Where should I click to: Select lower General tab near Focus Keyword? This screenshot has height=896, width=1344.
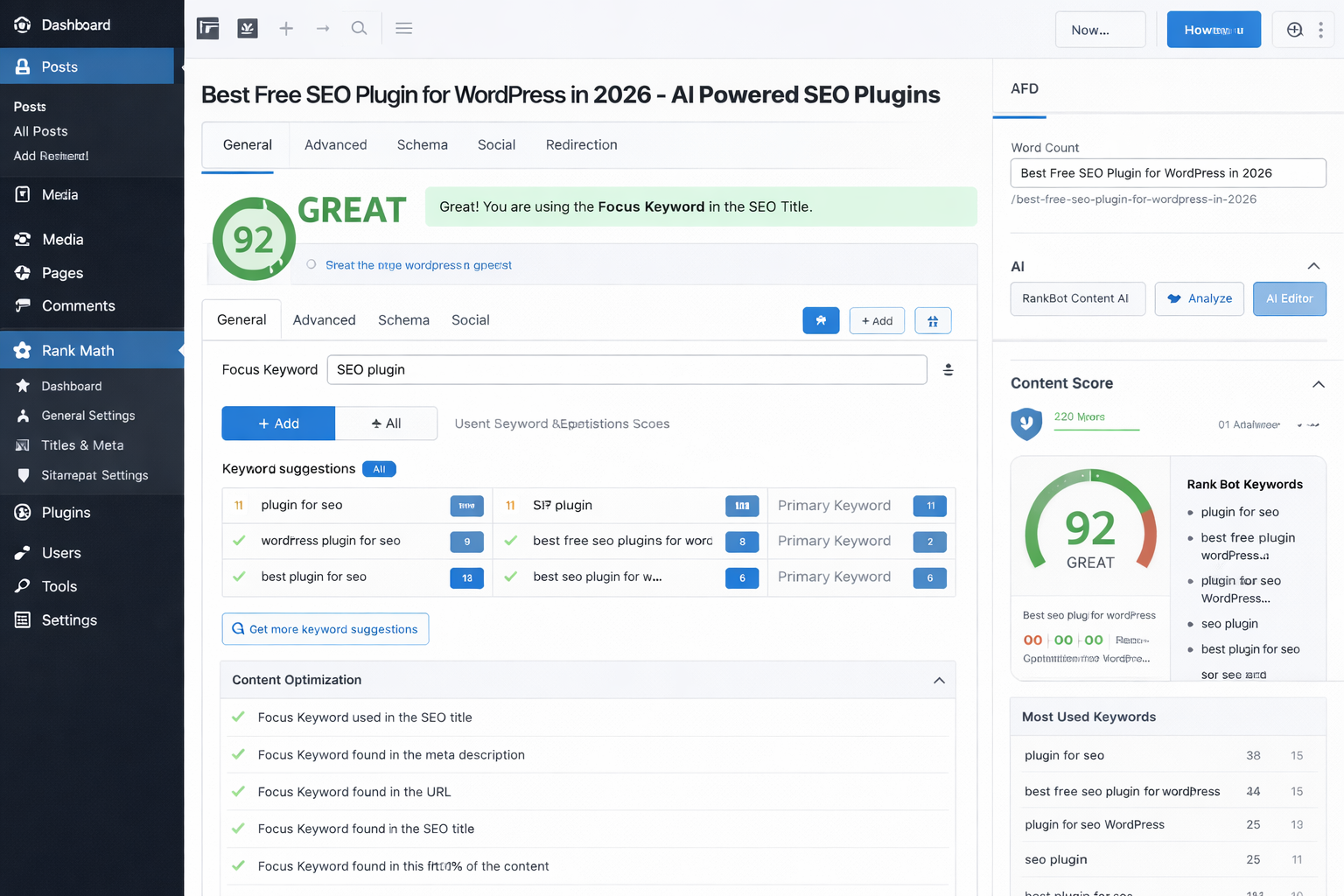point(241,319)
